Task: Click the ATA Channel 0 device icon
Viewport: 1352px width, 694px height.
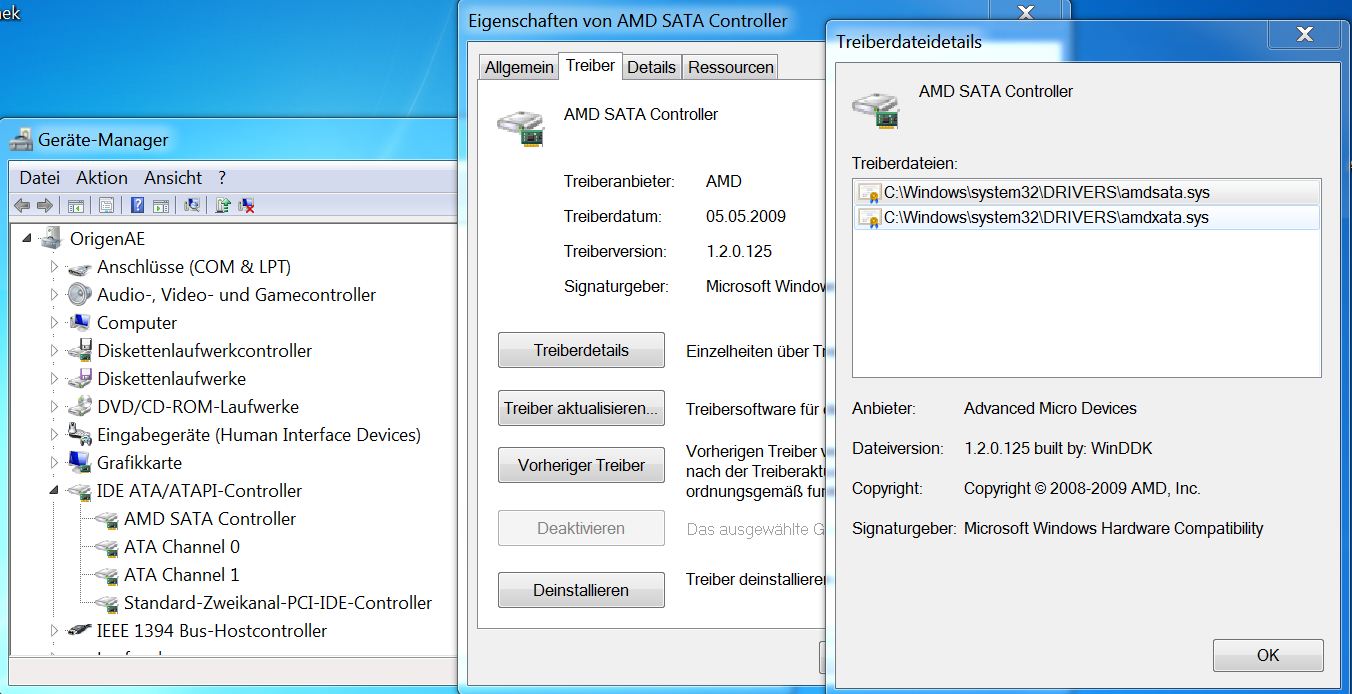Action: click(x=107, y=547)
